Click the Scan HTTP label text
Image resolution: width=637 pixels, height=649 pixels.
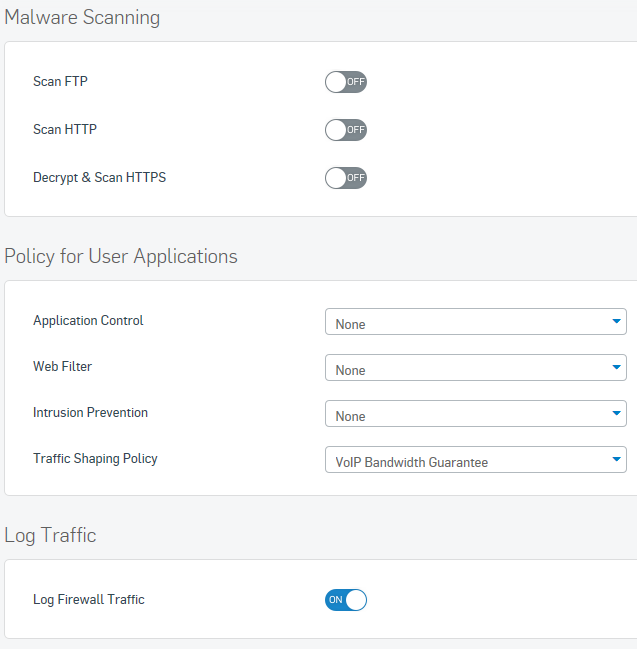[x=65, y=129]
